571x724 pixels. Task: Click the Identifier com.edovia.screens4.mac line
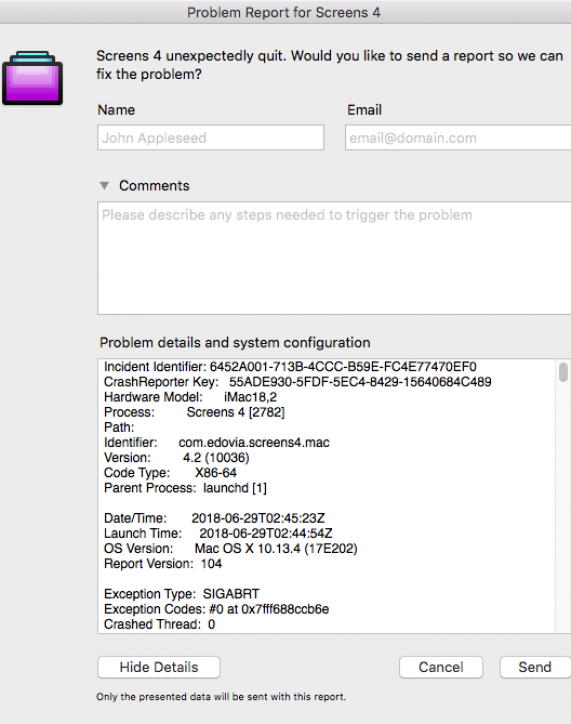(x=216, y=442)
